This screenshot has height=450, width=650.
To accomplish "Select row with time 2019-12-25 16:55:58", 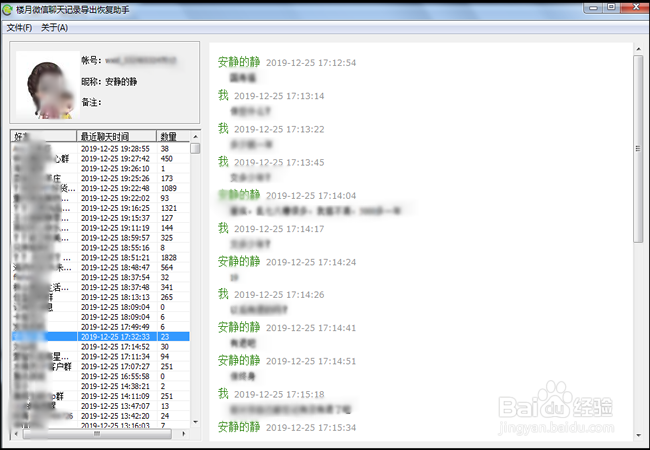I will point(100,377).
